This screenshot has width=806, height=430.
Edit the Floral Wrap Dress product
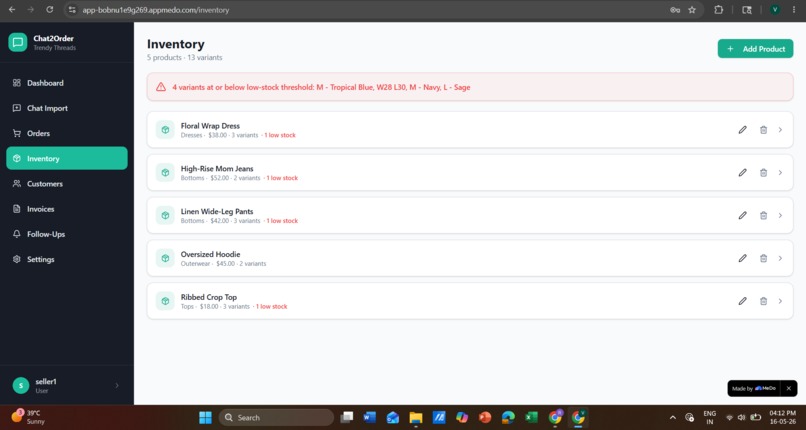[x=742, y=130]
